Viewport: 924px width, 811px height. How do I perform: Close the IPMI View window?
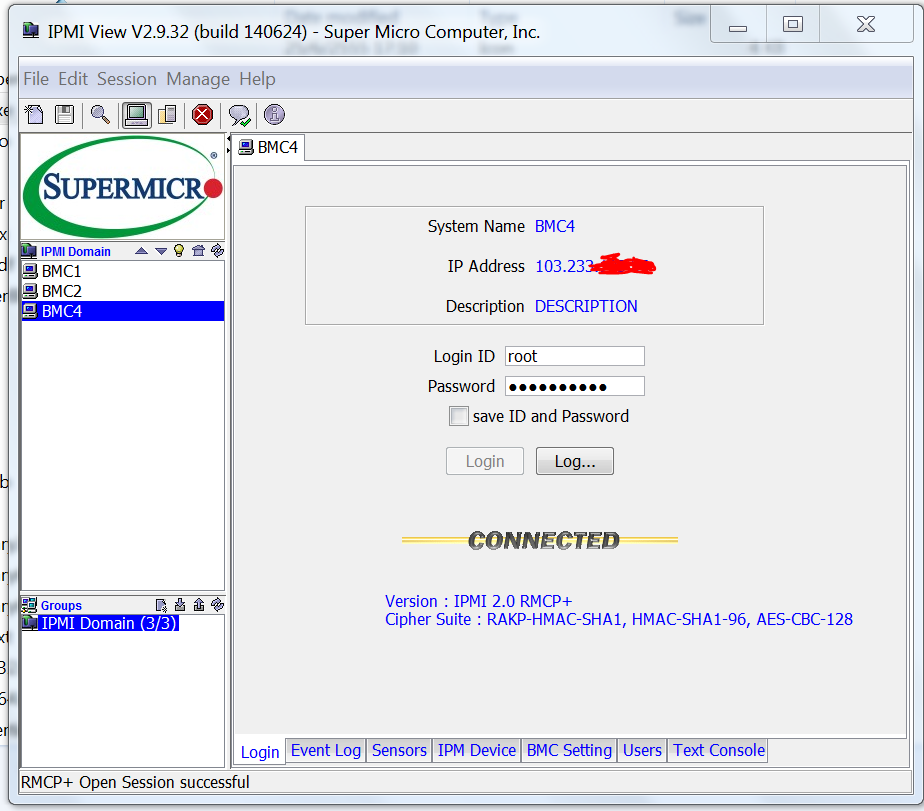coord(866,25)
